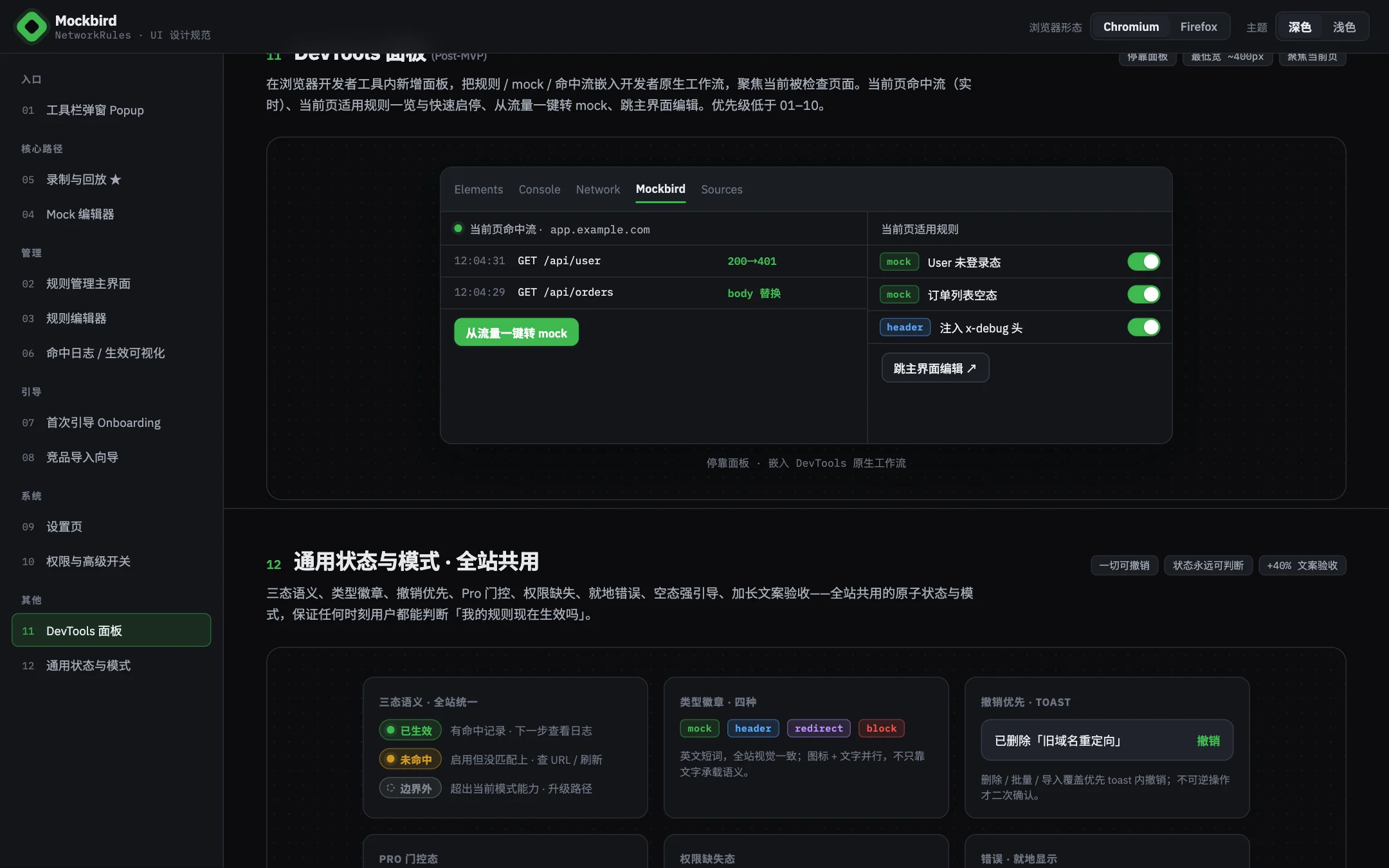Image resolution: width=1389 pixels, height=868 pixels.
Task: Click 跳主界面编辑 button
Action: pos(935,368)
